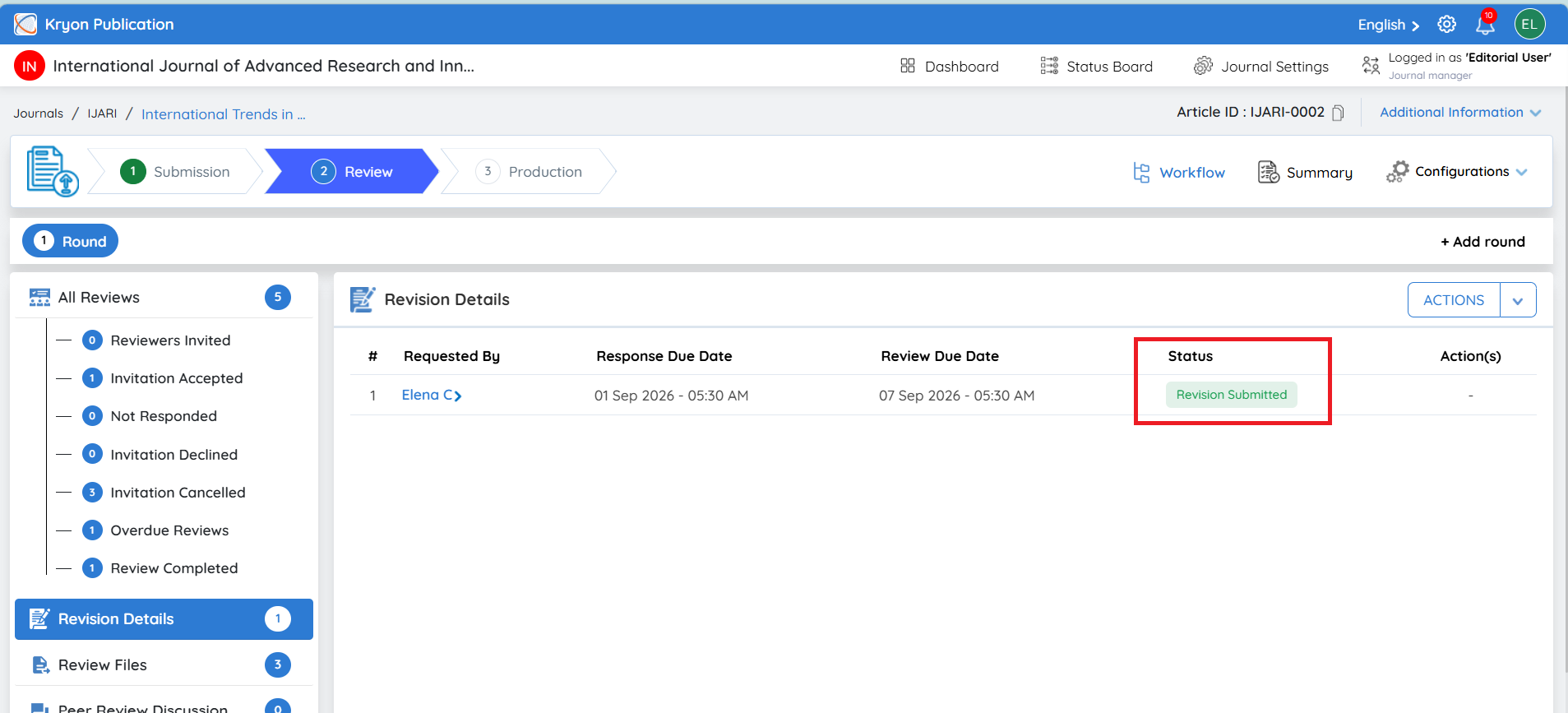1568x713 pixels.
Task: Click the Add round button
Action: click(1482, 242)
